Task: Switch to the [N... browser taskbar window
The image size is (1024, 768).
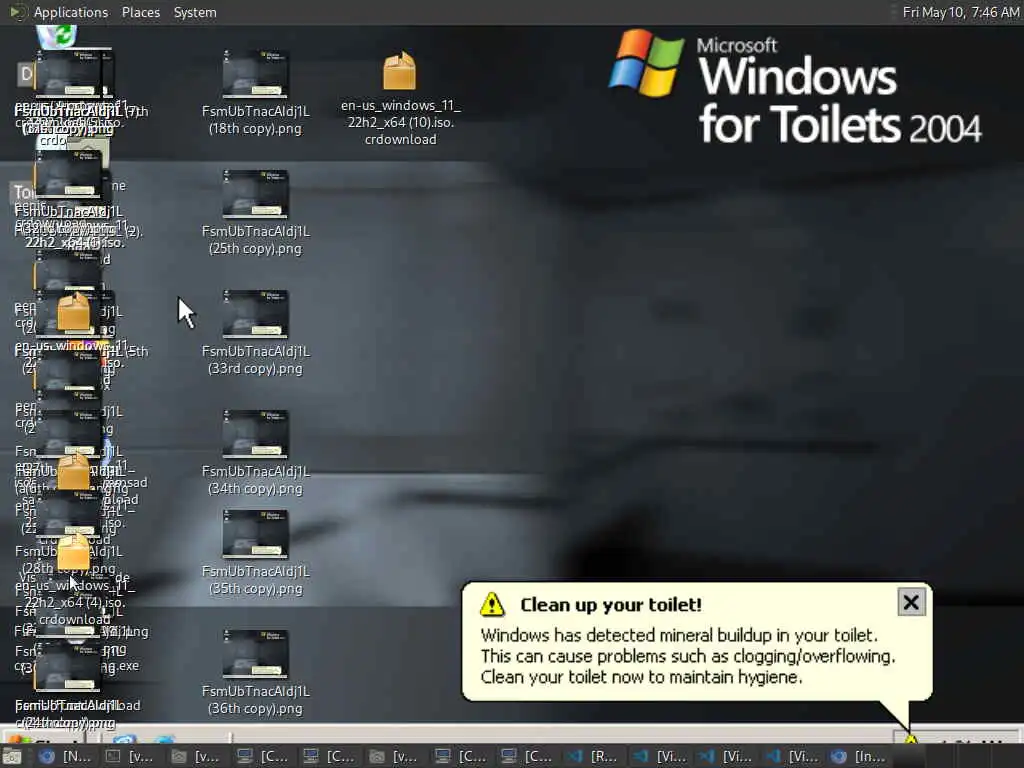Action: point(65,757)
